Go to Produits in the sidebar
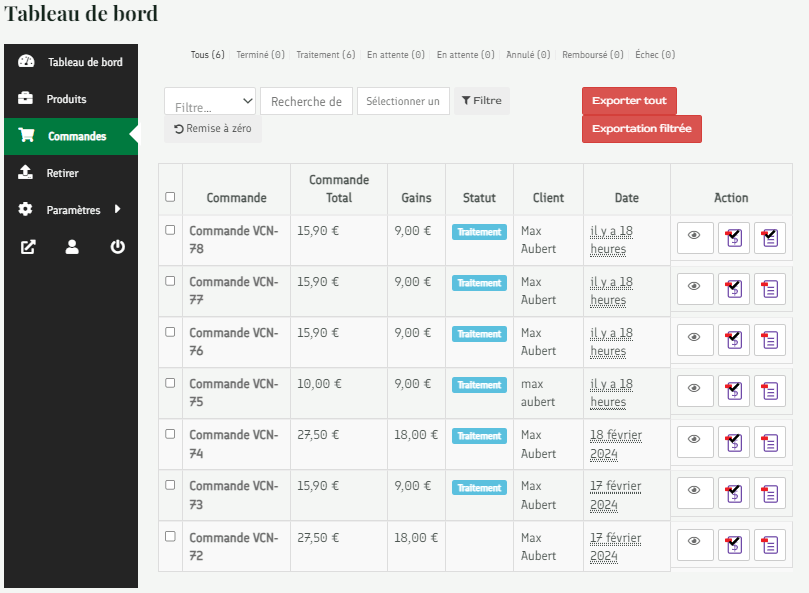The height and width of the screenshot is (593, 809). [x=66, y=99]
